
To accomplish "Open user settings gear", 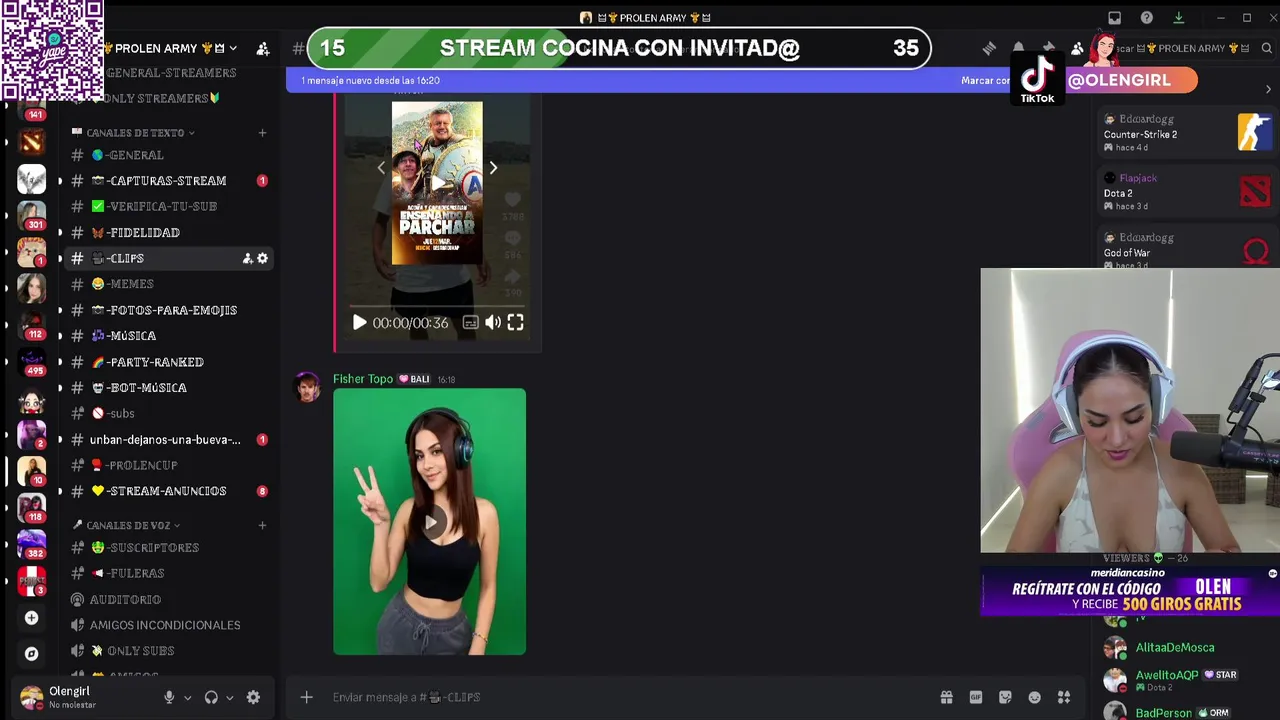I will click(253, 697).
